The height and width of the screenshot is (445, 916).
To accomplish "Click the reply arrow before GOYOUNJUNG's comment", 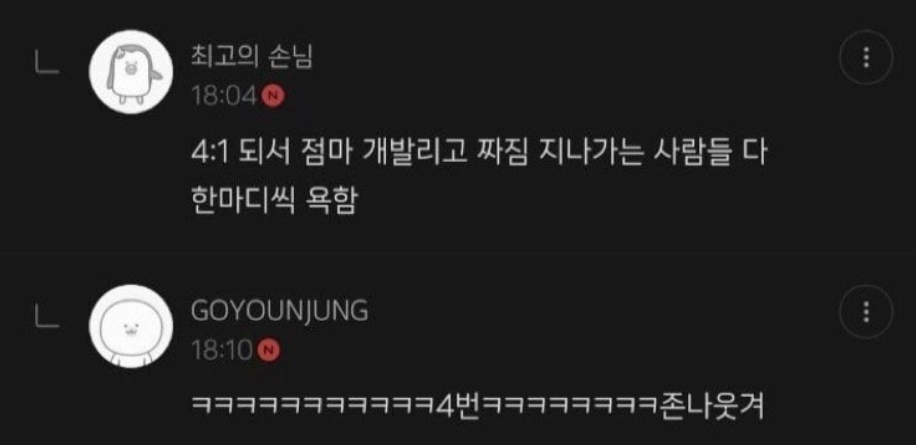I will tap(46, 318).
